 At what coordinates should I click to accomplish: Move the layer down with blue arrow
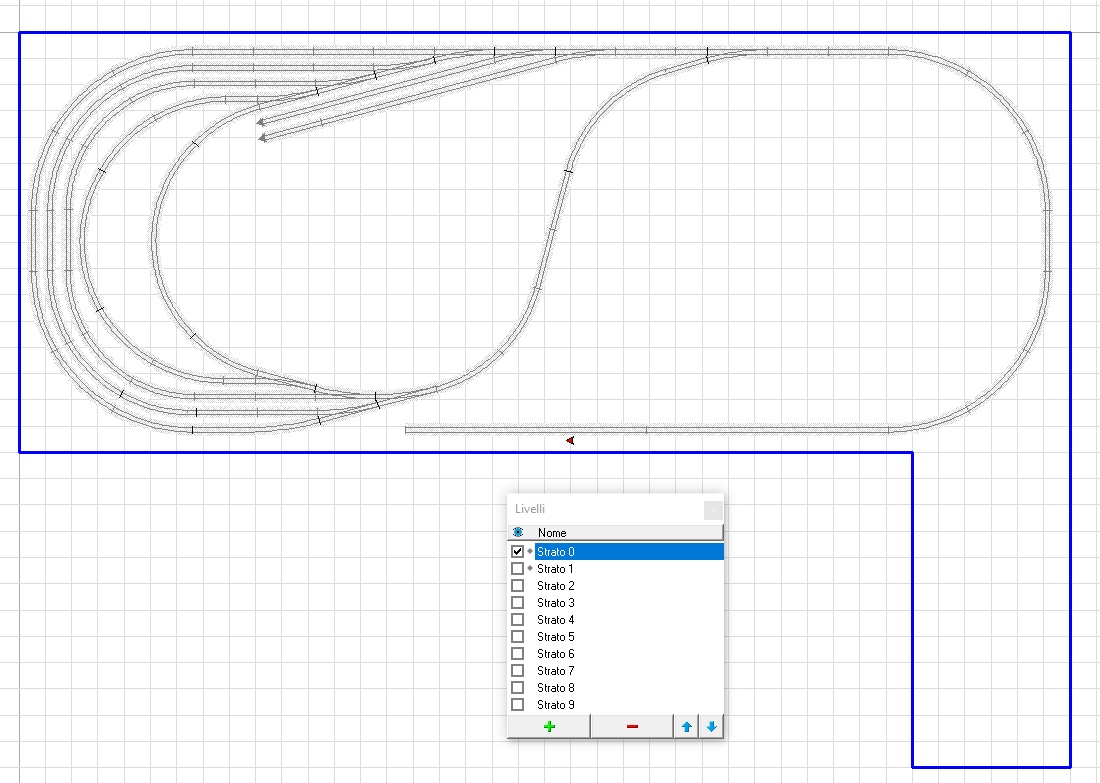click(x=711, y=727)
